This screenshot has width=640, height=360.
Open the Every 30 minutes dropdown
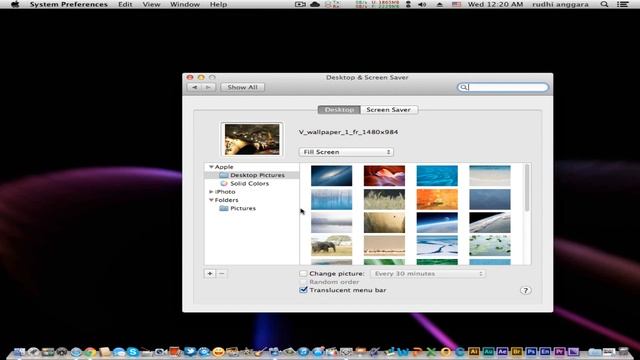coord(428,273)
